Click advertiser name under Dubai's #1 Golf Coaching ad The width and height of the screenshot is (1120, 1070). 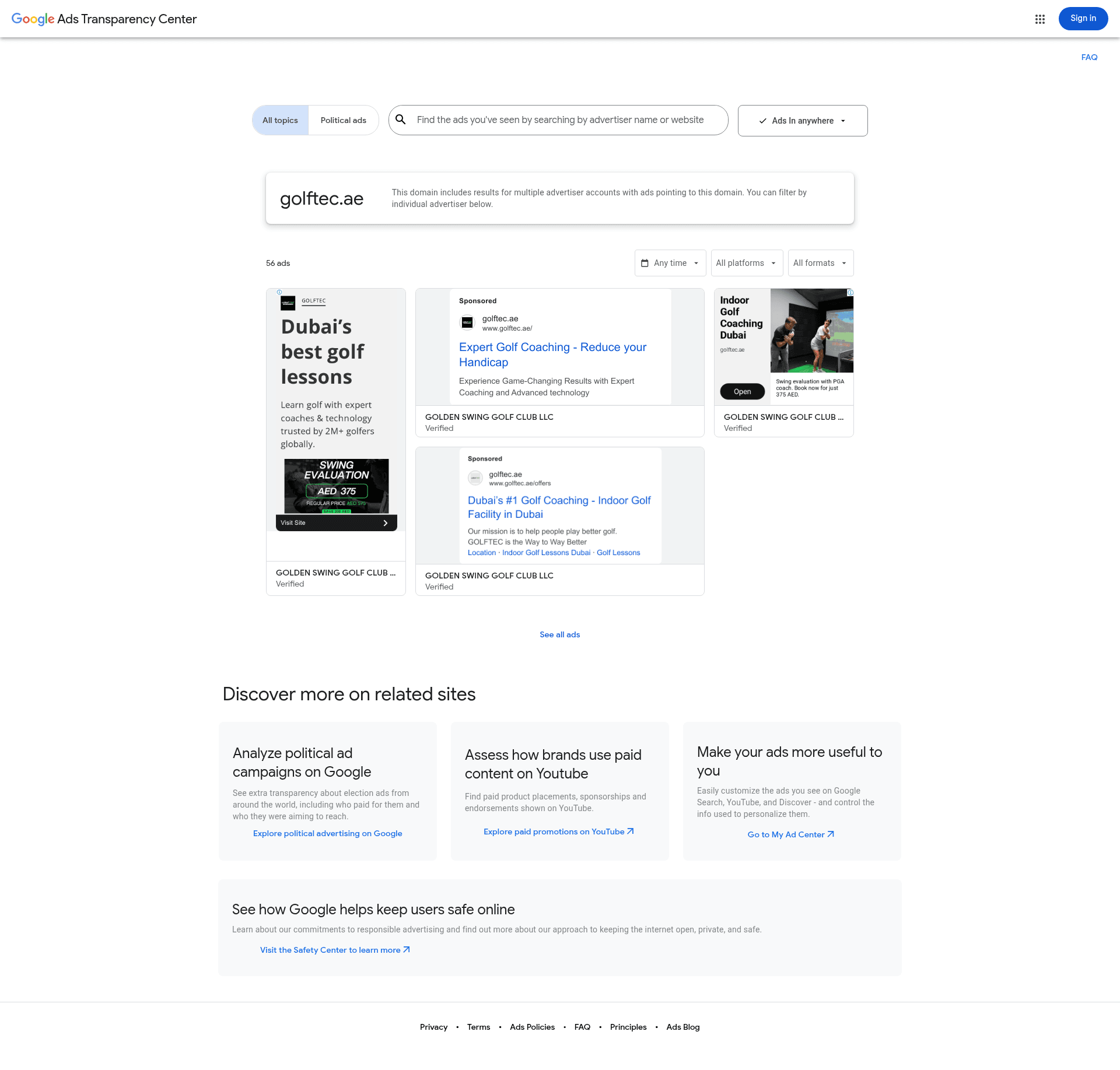point(489,576)
